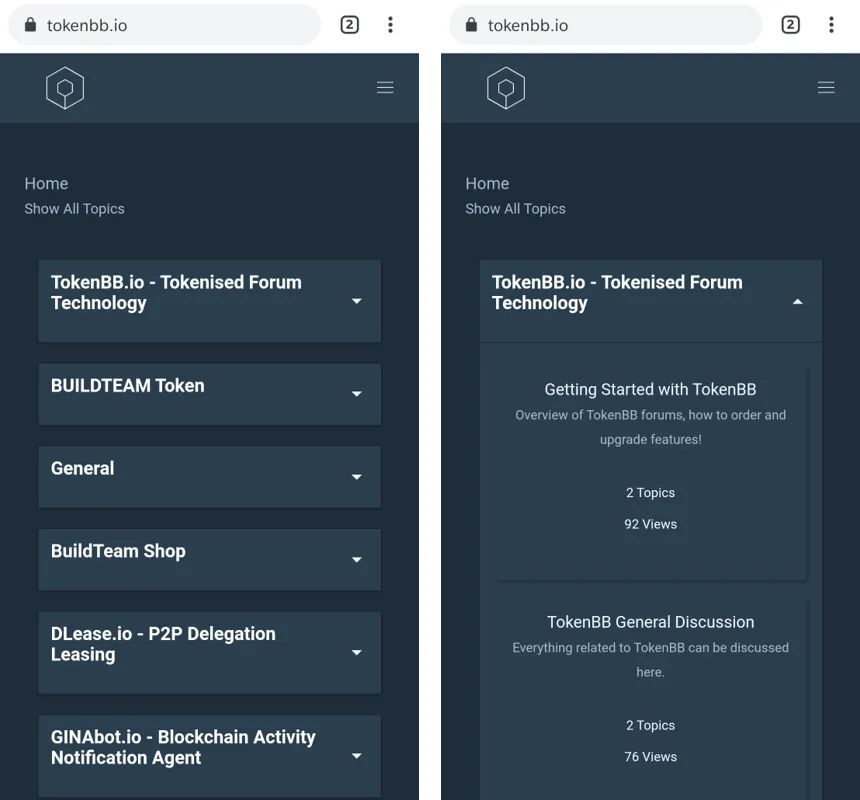
Task: Open tab switcher in left browser
Action: pyautogui.click(x=349, y=25)
